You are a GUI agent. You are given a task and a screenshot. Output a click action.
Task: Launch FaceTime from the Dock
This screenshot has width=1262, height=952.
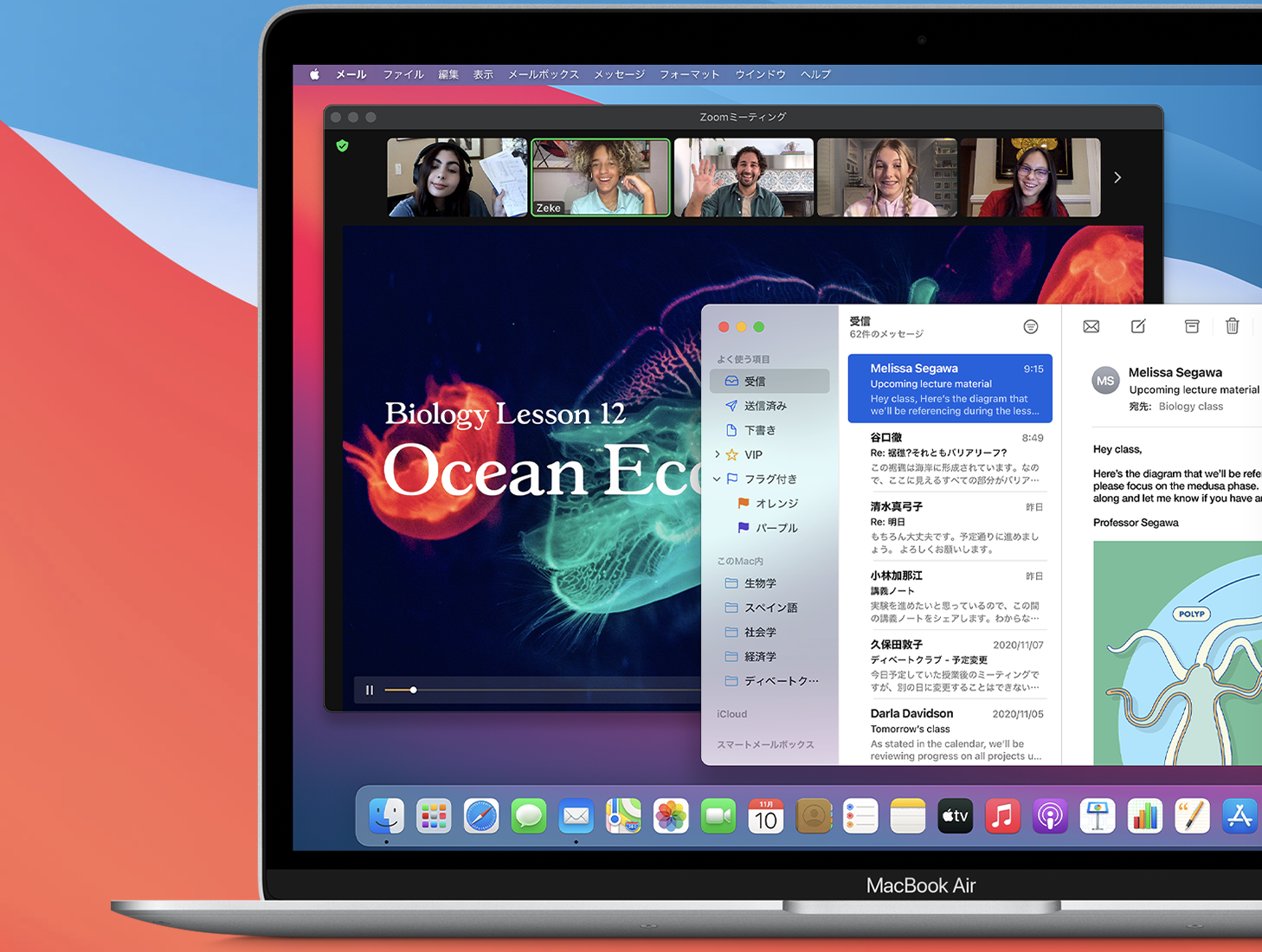[718, 815]
